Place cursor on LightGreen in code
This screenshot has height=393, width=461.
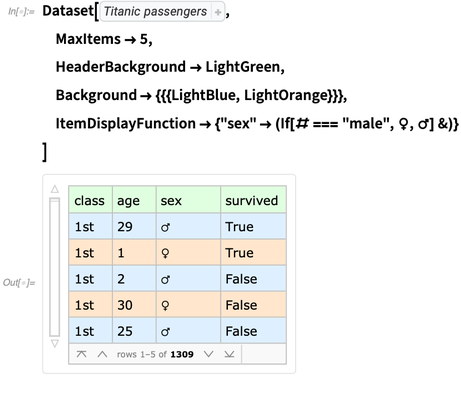243,67
